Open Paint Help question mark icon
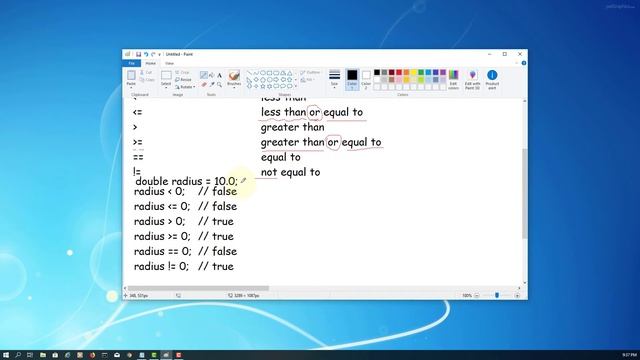Viewport: 640px width, 360px height. point(524,63)
